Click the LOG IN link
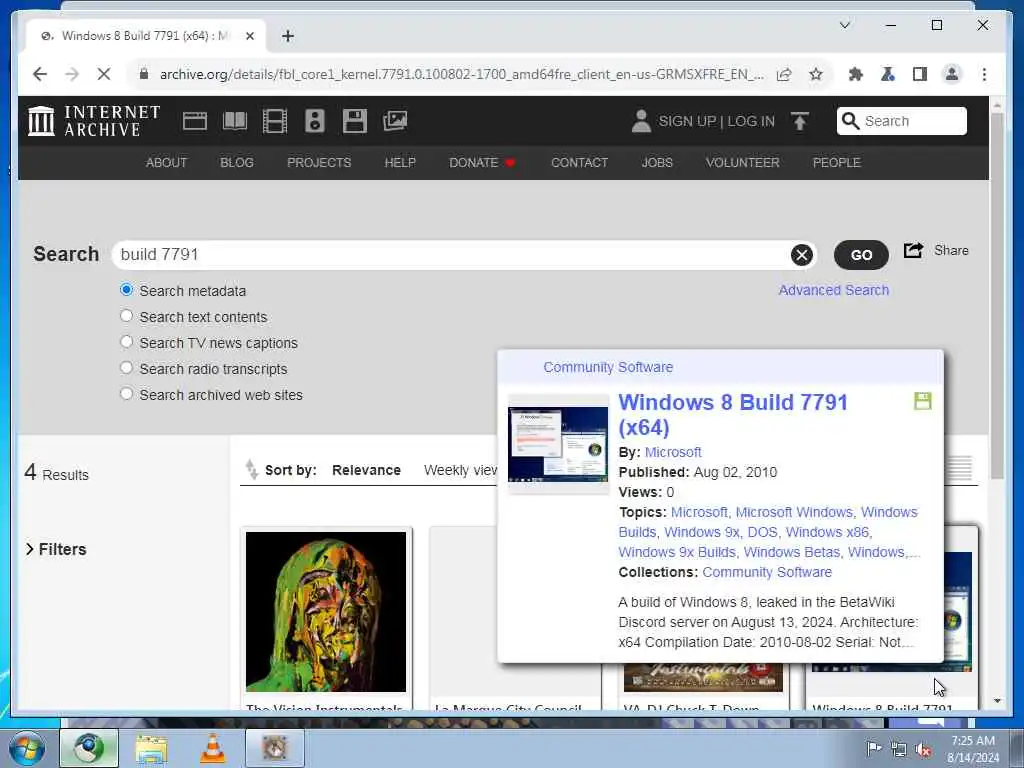Screen dimensions: 1024x768 (x=751, y=121)
